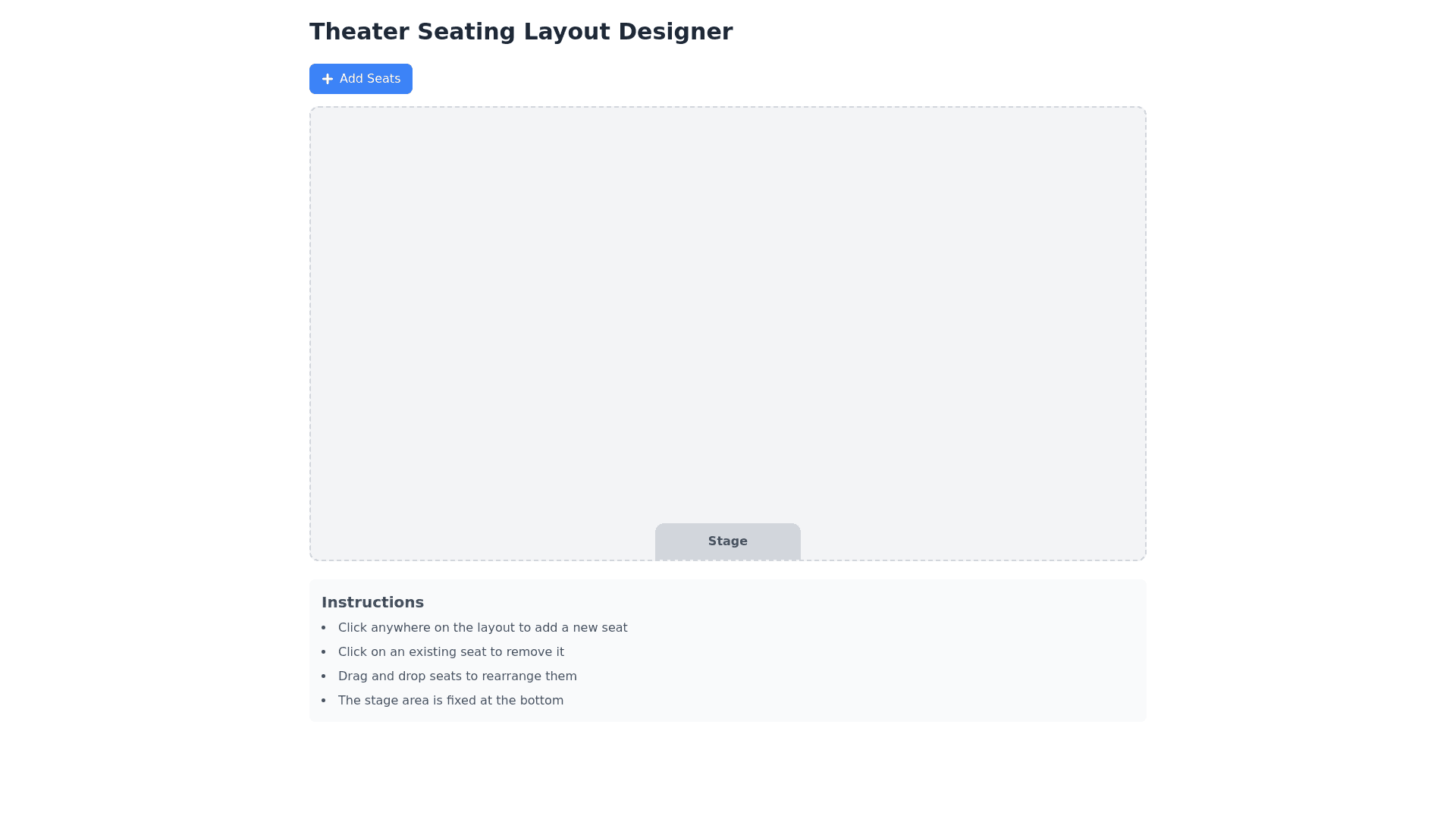Click the Instructions heading

(x=372, y=602)
